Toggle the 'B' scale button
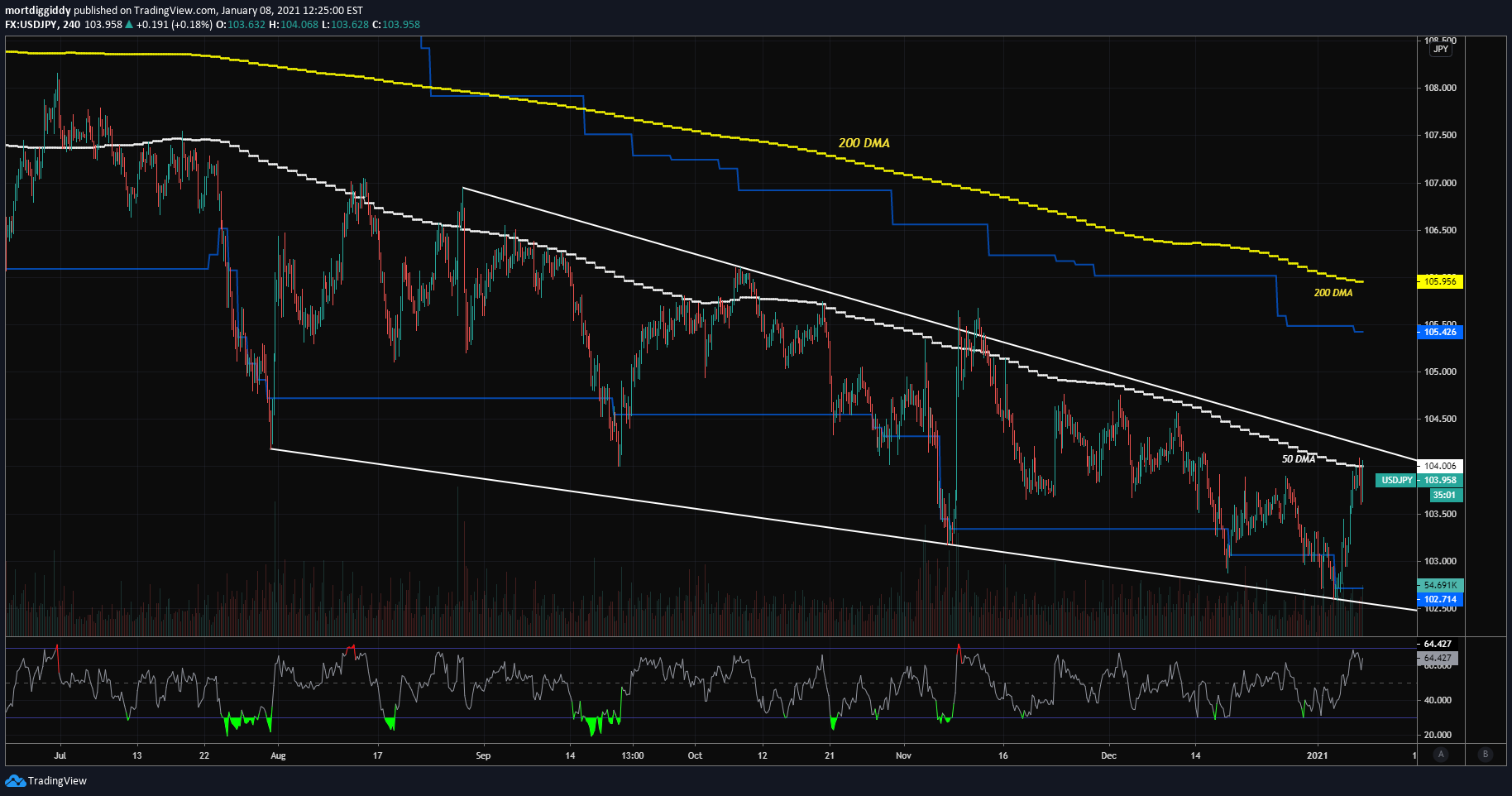This screenshot has width=1512, height=796. (x=1486, y=754)
